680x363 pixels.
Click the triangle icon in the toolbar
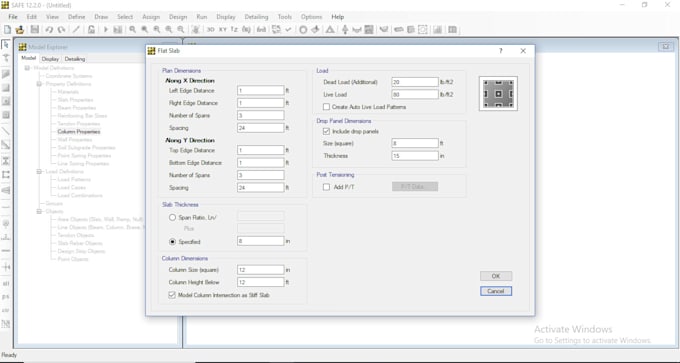(x=330, y=29)
